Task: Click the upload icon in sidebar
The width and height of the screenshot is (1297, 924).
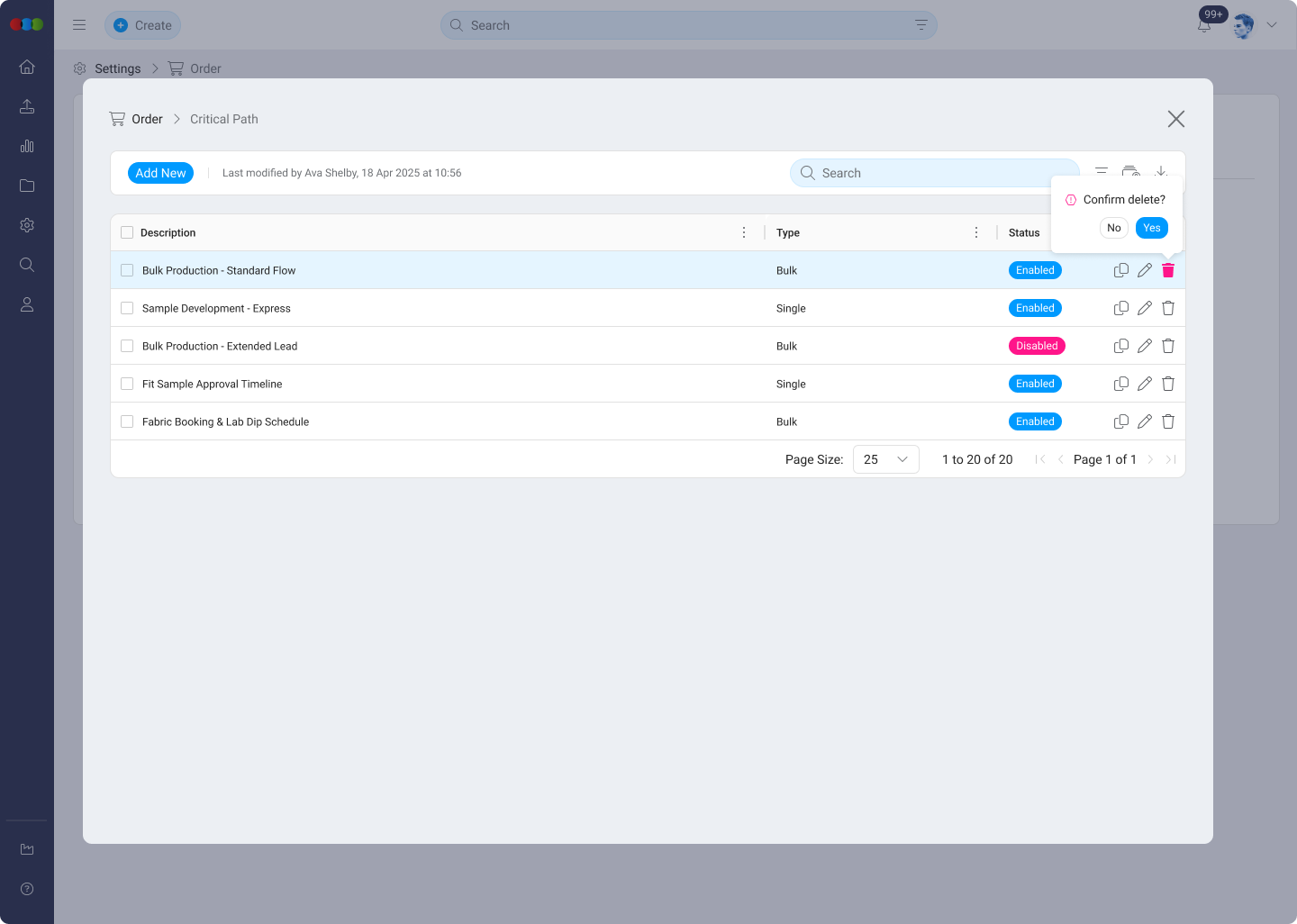Action: coord(27,106)
